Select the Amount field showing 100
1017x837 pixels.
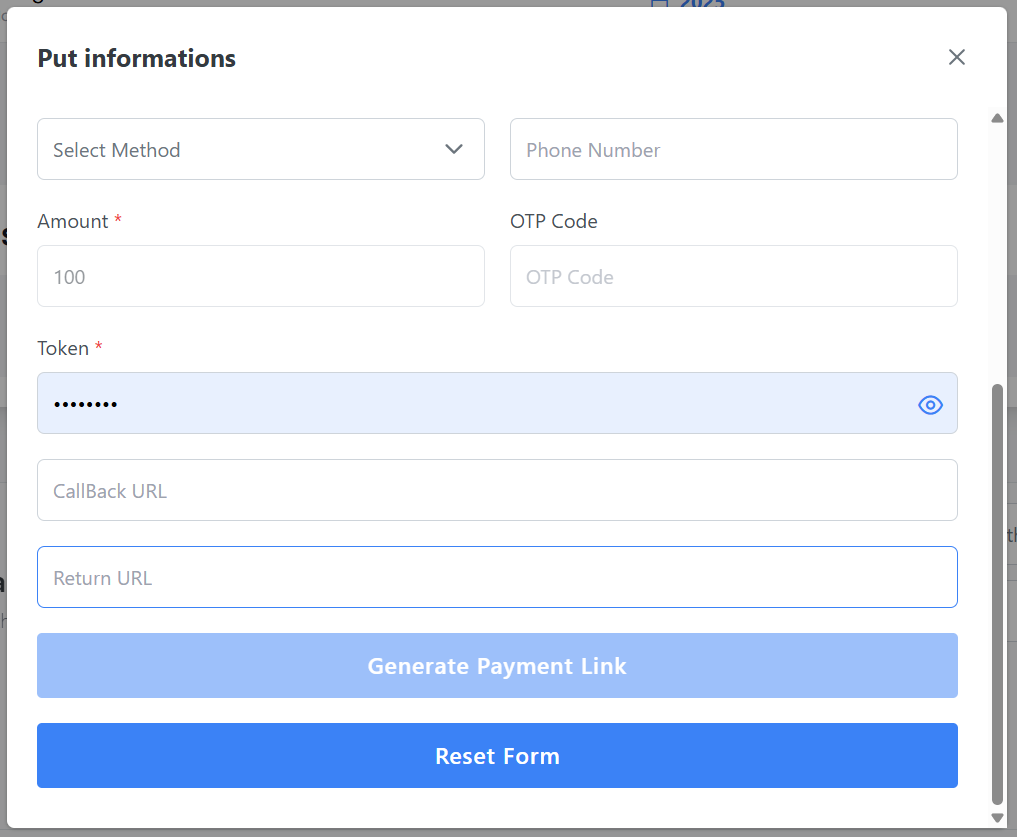pos(260,276)
